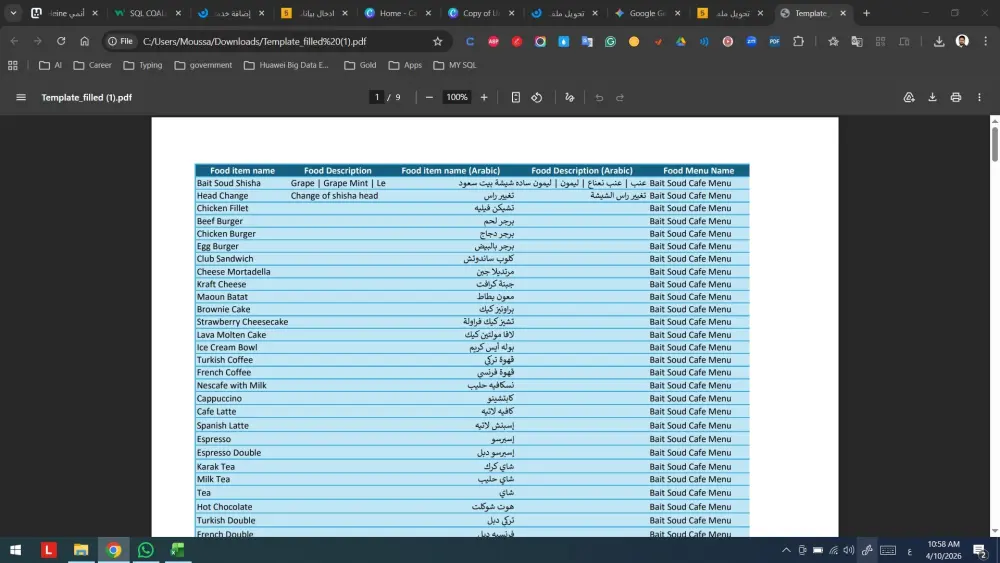Click the Google Translate extension icon
The image size is (1000, 563).
(587, 41)
